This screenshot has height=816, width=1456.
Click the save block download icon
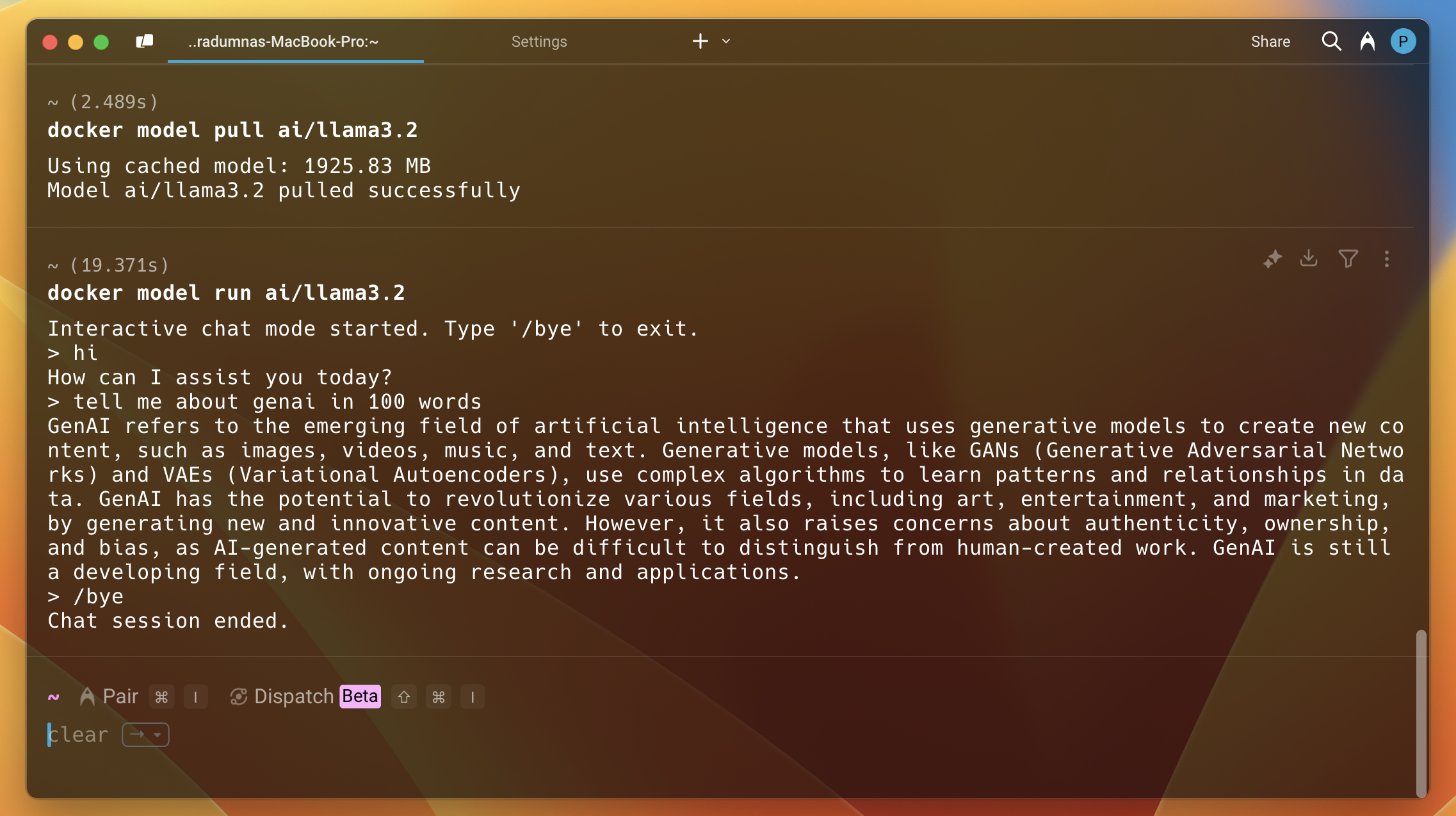pyautogui.click(x=1309, y=258)
